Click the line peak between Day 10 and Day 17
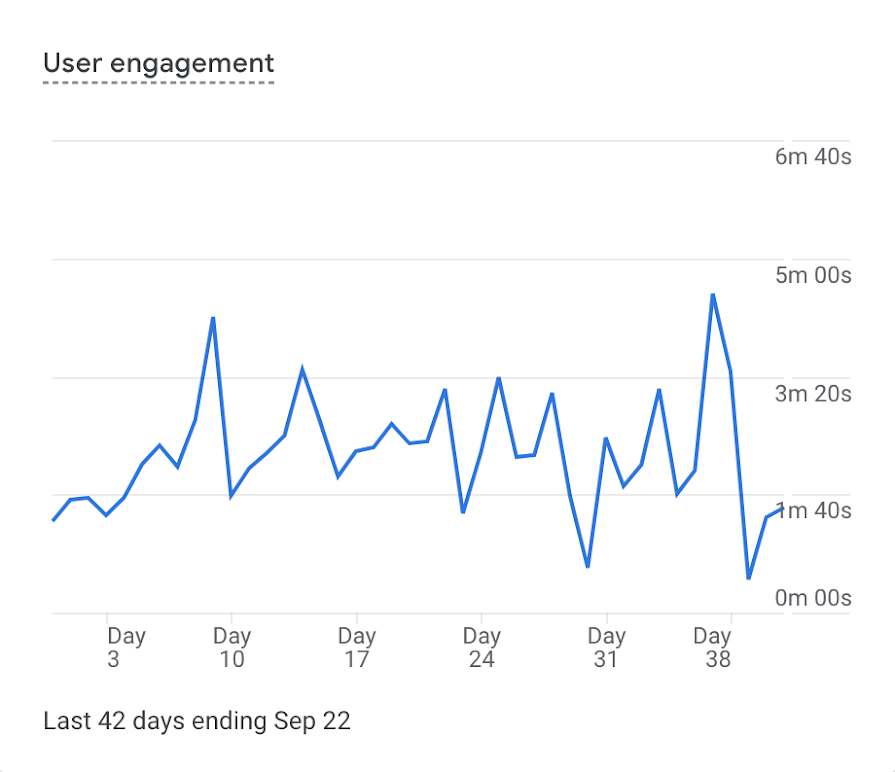Viewport: 895px width, 772px height. 302,370
